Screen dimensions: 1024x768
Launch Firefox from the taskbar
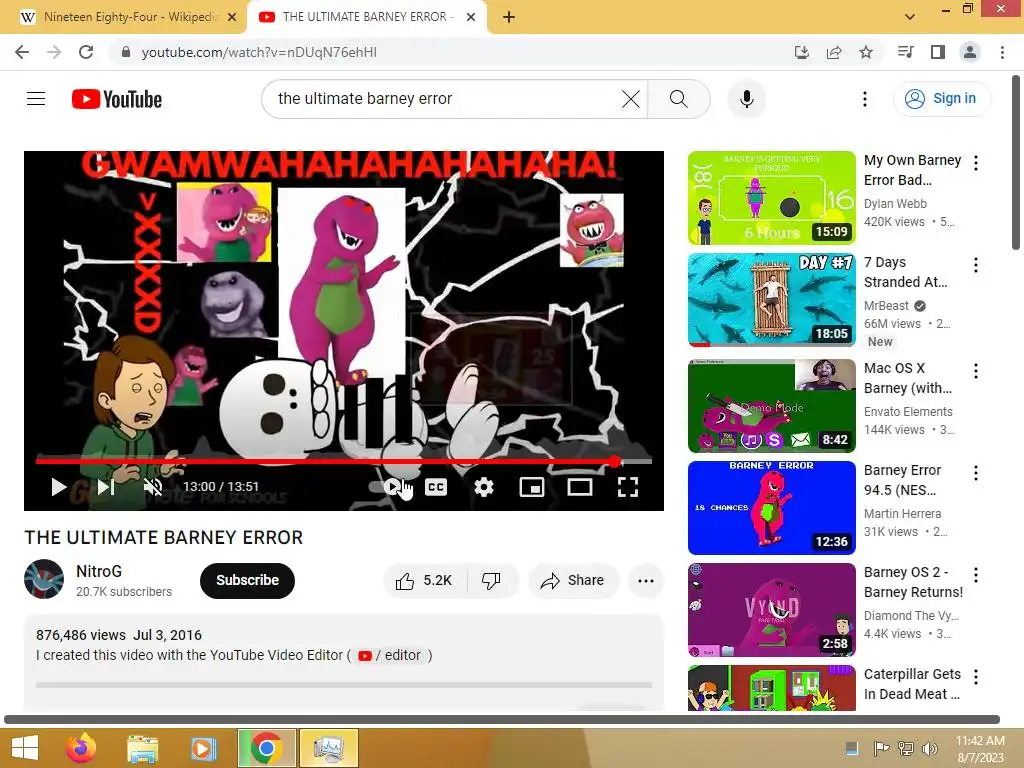(81, 748)
